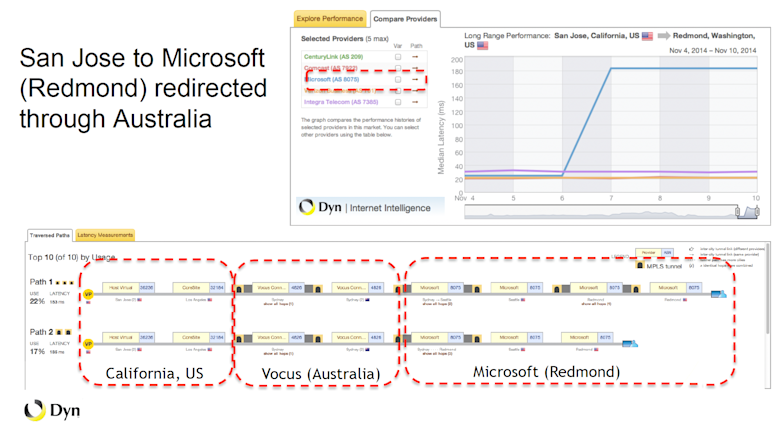Open the Integra Telecom (AS 7385) link
The image size is (780, 435).
341,102
